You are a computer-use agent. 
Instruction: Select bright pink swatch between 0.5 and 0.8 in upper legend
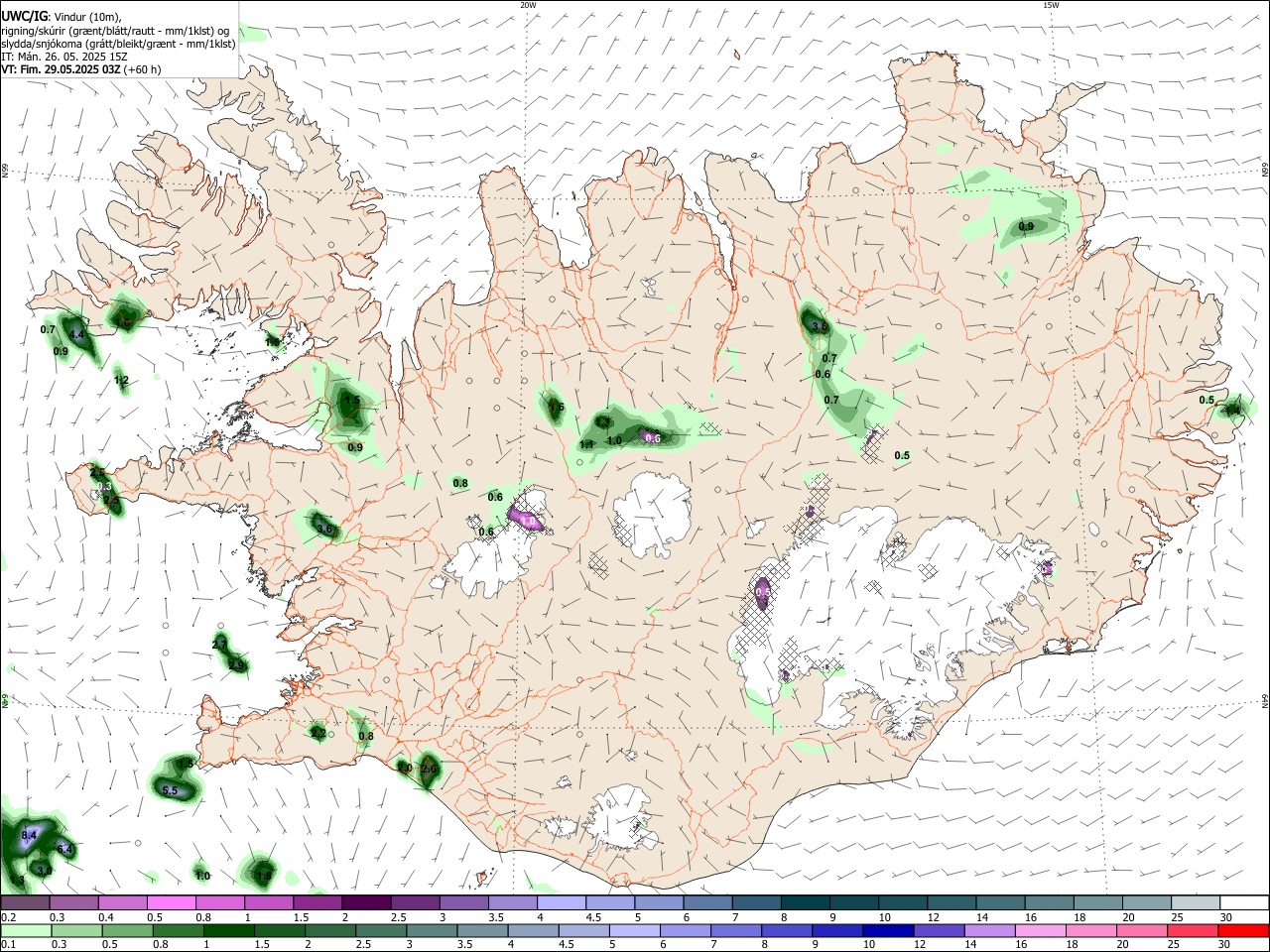[171, 902]
